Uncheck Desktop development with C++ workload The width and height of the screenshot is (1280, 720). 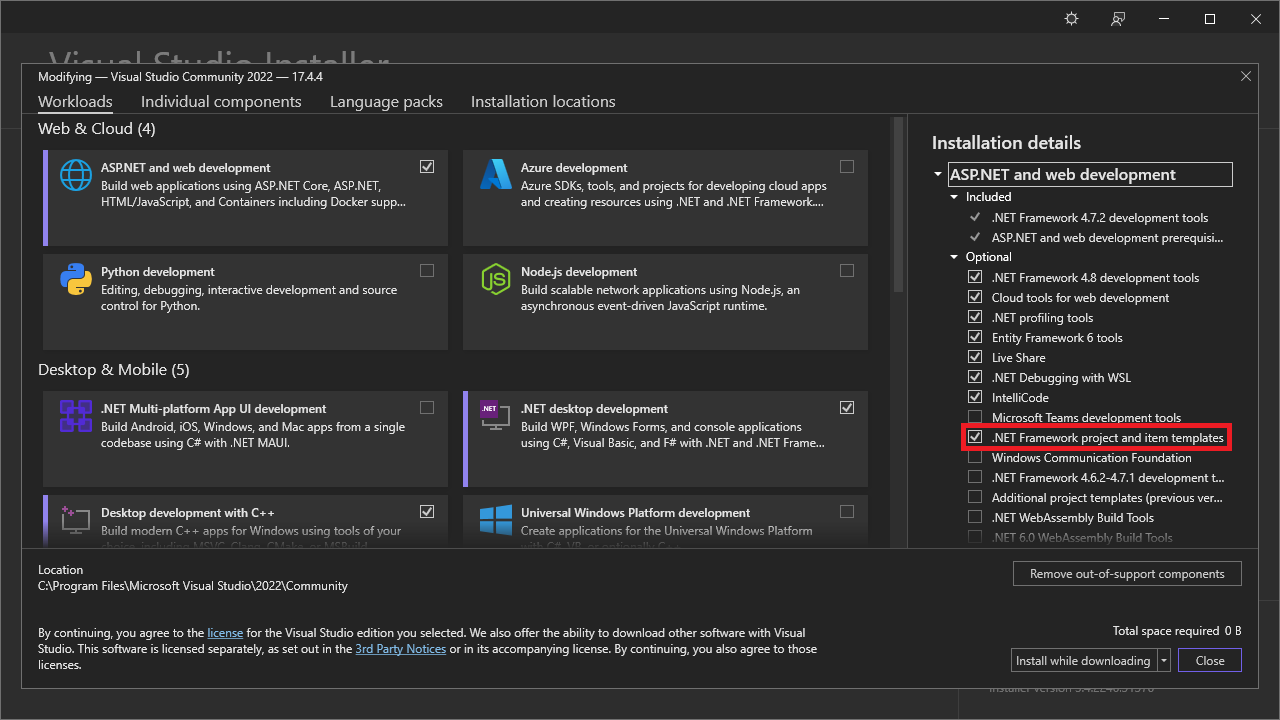tap(427, 512)
